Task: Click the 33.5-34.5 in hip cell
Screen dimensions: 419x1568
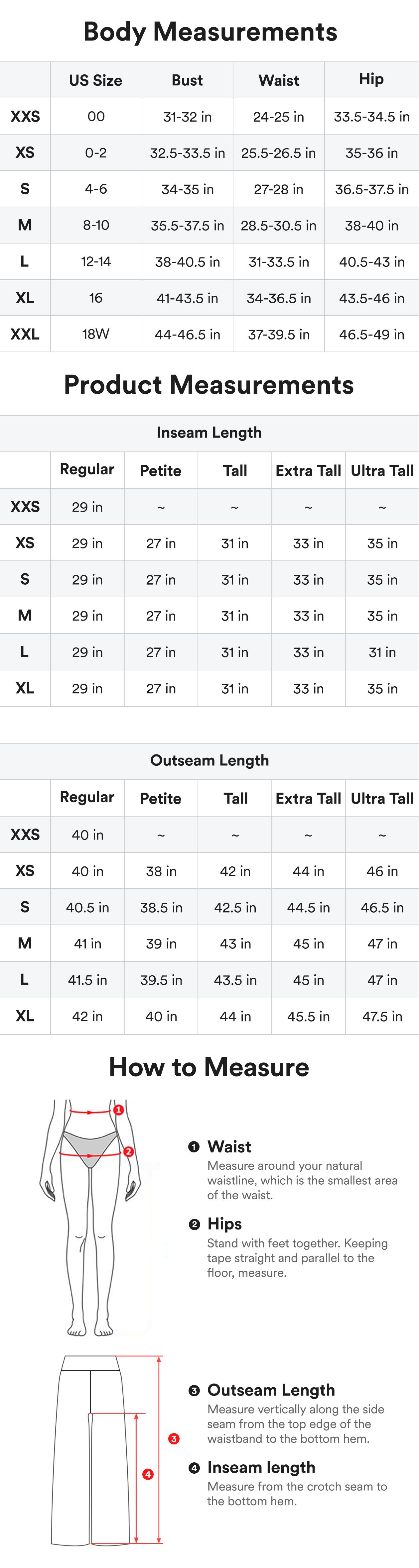Action: coord(371,117)
